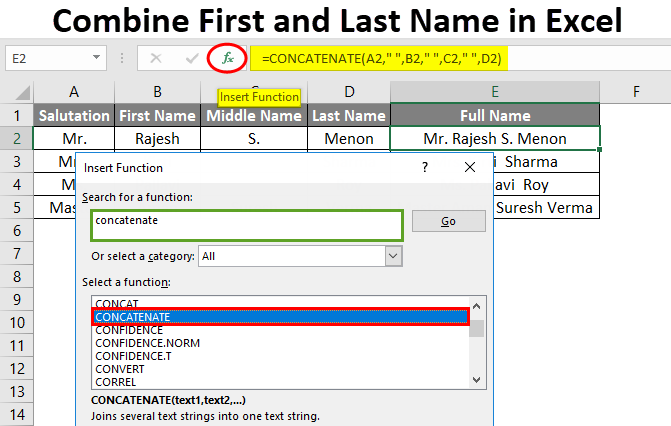This screenshot has width=671, height=426.
Task: Click the Full Name header cell
Action: tap(495, 116)
